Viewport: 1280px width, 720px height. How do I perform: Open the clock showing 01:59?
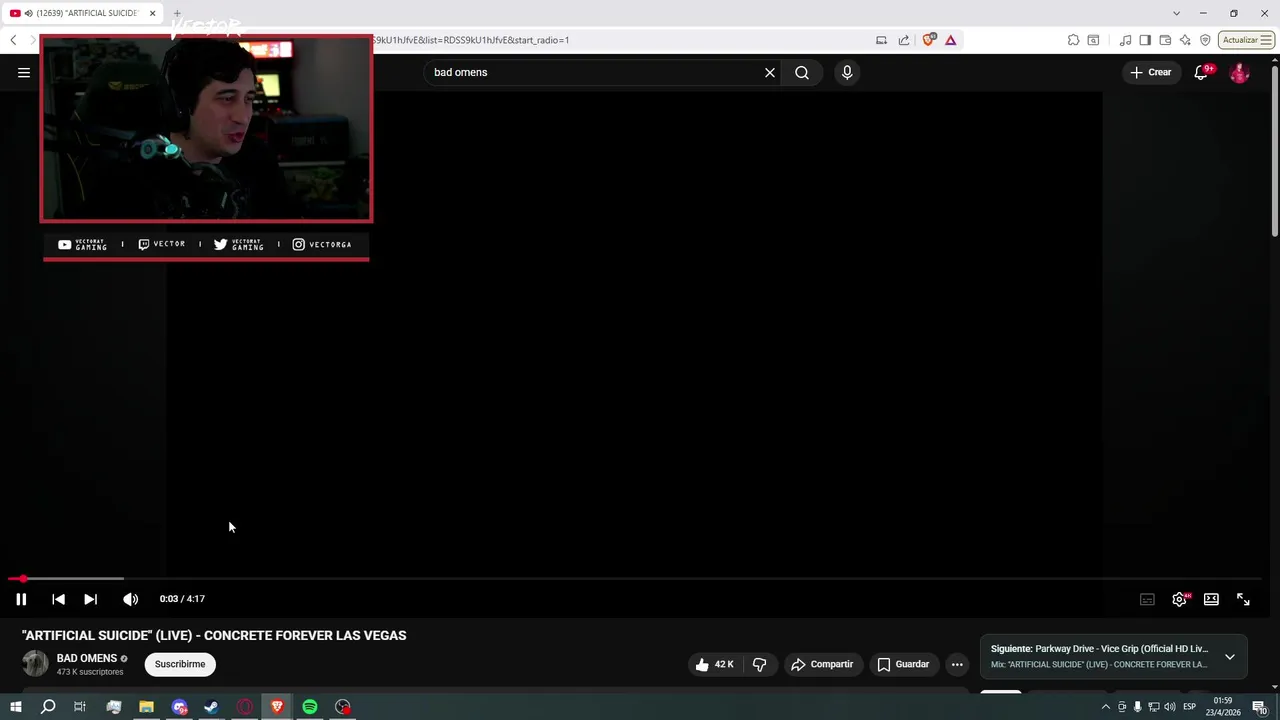click(1223, 707)
